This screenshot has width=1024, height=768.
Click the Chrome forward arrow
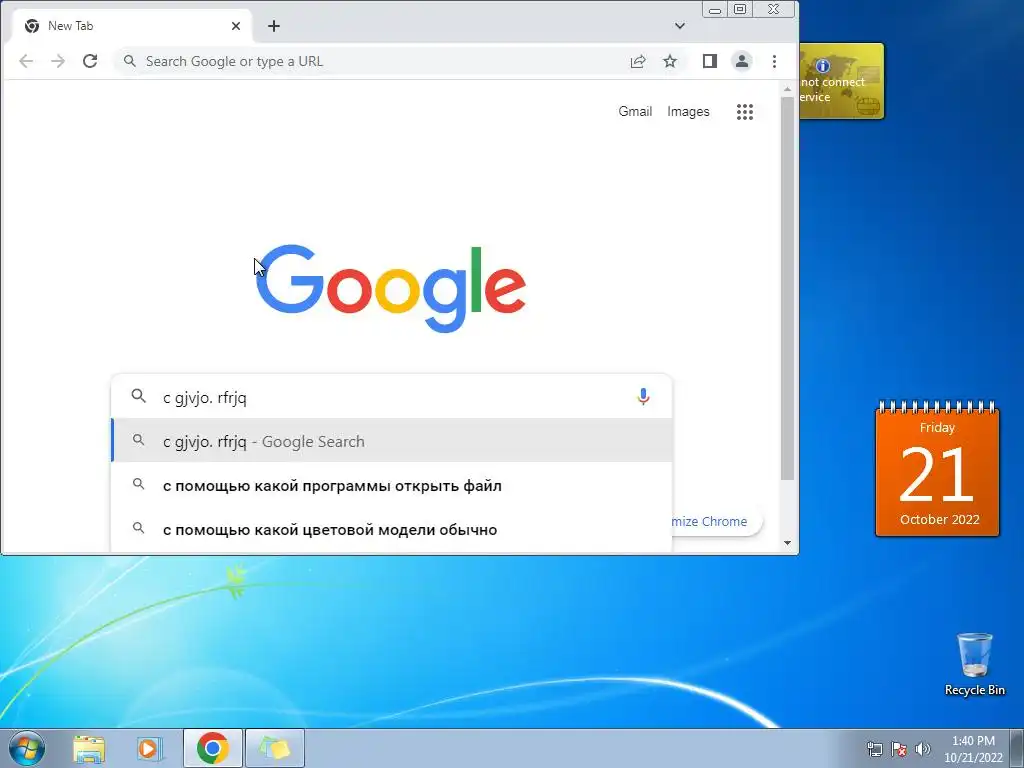58,61
